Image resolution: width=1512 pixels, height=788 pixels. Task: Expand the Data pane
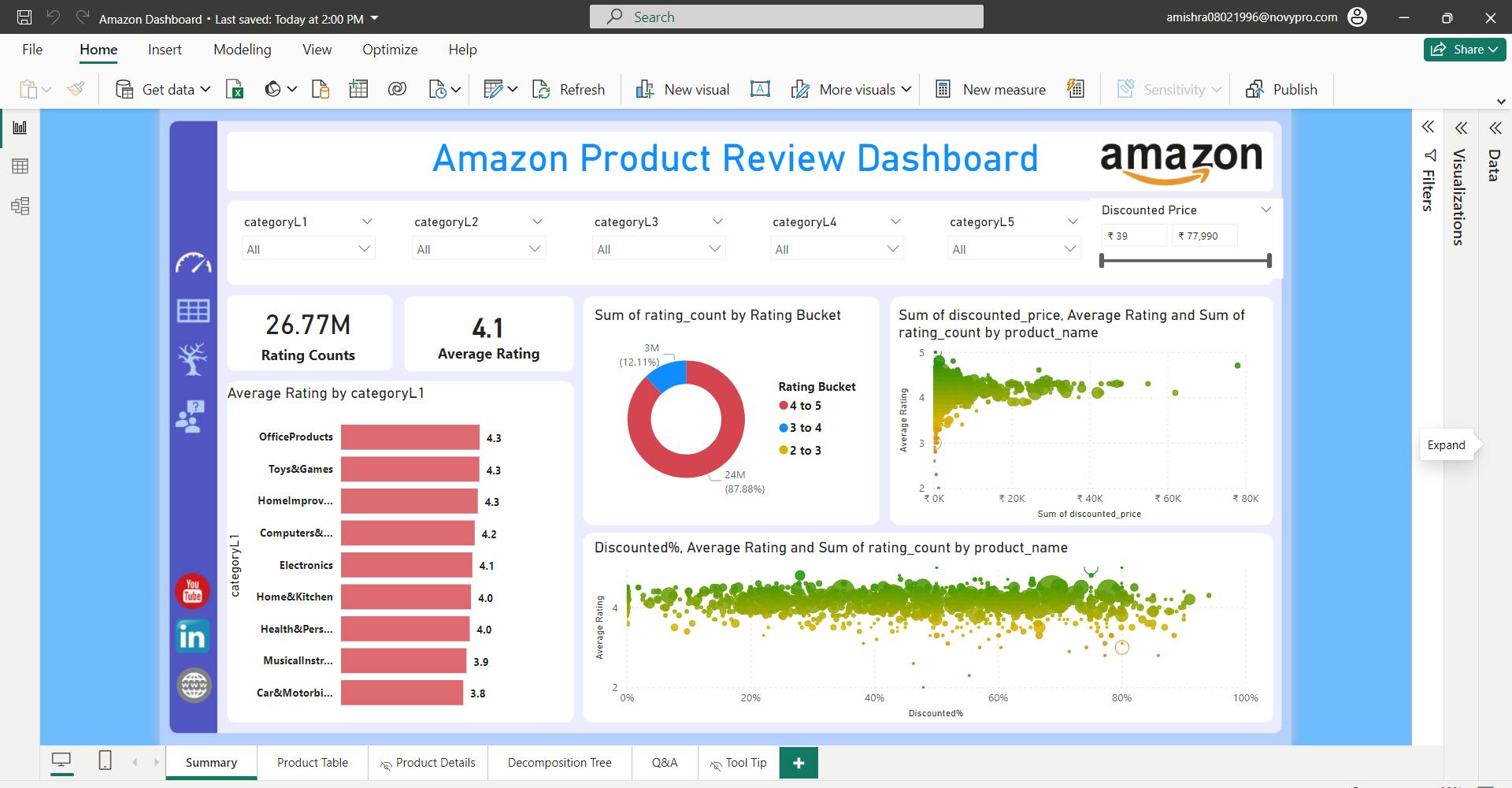1495,128
